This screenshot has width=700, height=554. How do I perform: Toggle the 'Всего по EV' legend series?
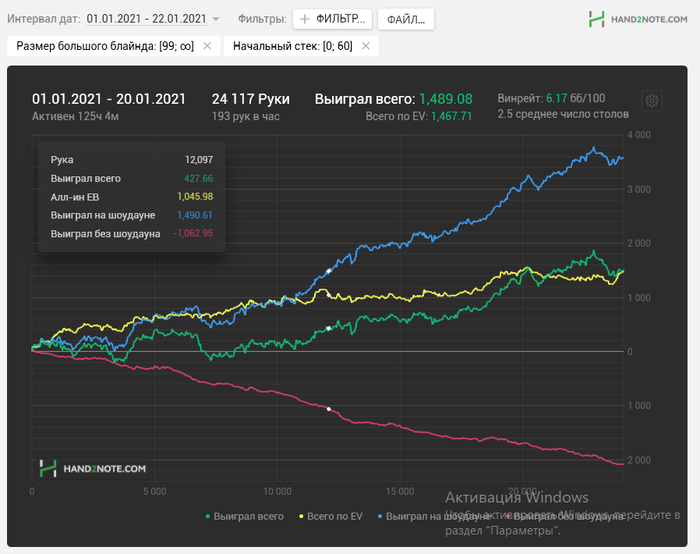pos(330,517)
